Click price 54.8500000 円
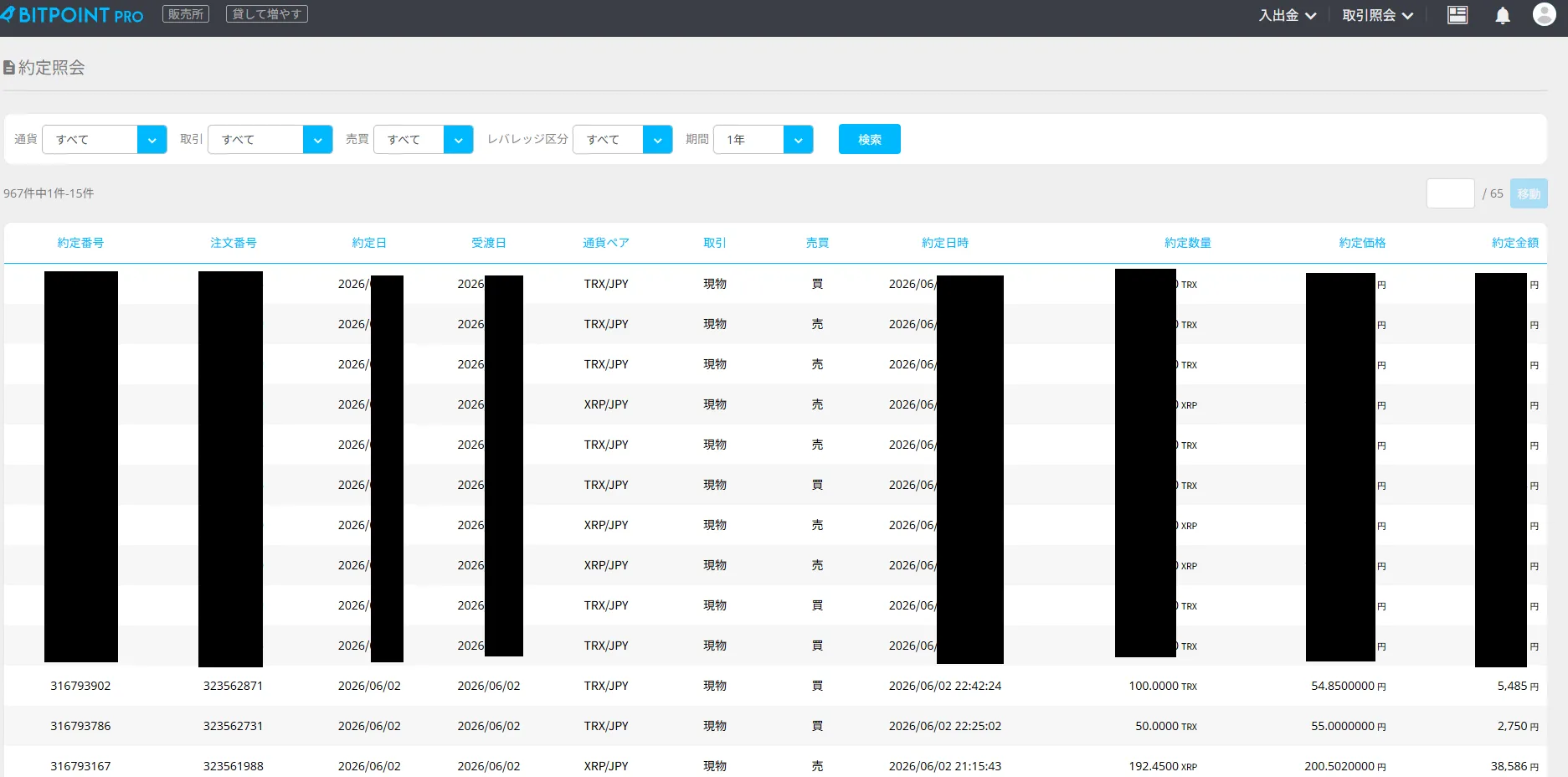The height and width of the screenshot is (777, 1568). click(1349, 686)
